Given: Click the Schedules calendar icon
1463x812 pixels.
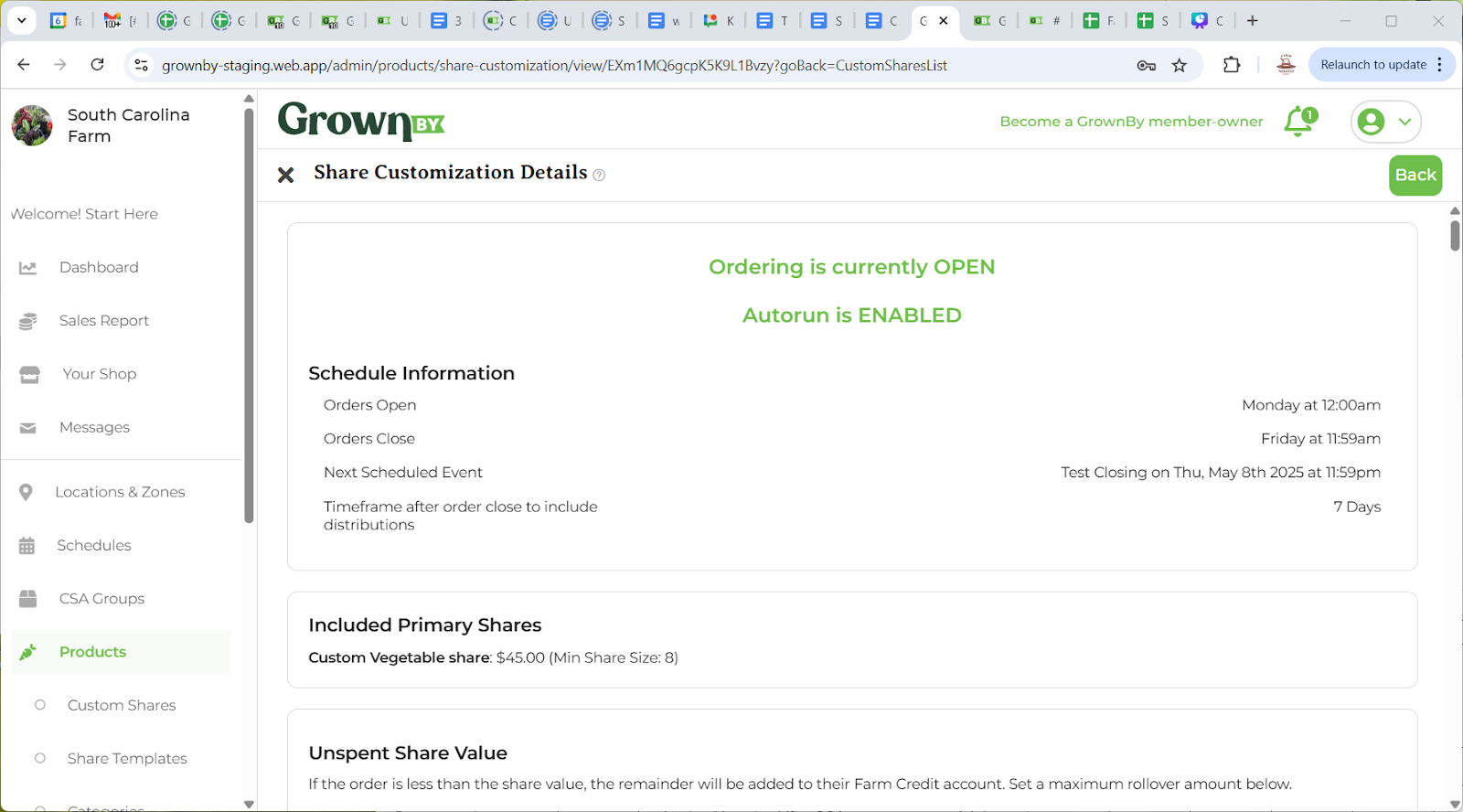Looking at the screenshot, I should (x=27, y=546).
